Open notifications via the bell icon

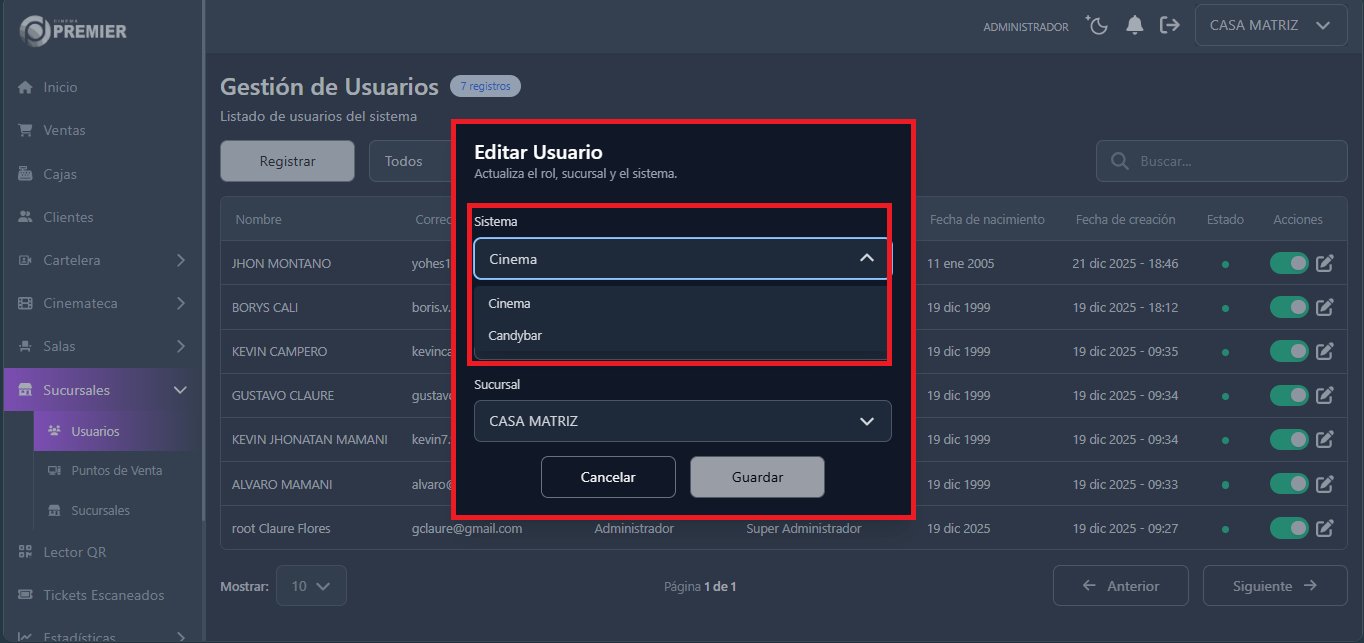[x=1135, y=26]
